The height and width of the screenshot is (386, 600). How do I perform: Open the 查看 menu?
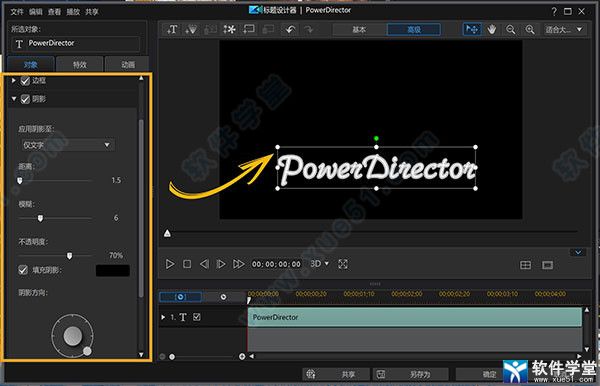click(x=54, y=12)
